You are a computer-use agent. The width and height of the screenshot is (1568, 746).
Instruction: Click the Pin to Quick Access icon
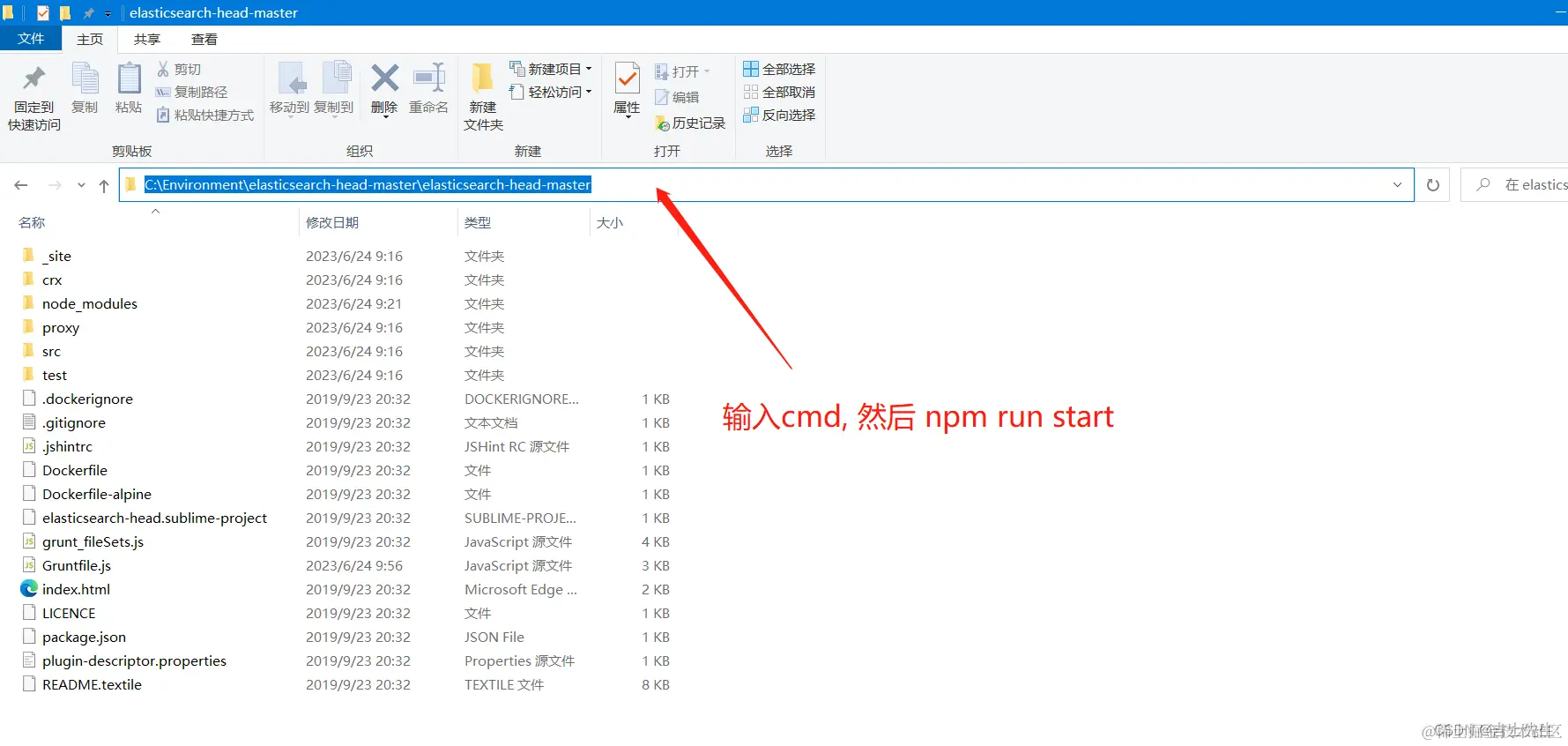pyautogui.click(x=33, y=79)
